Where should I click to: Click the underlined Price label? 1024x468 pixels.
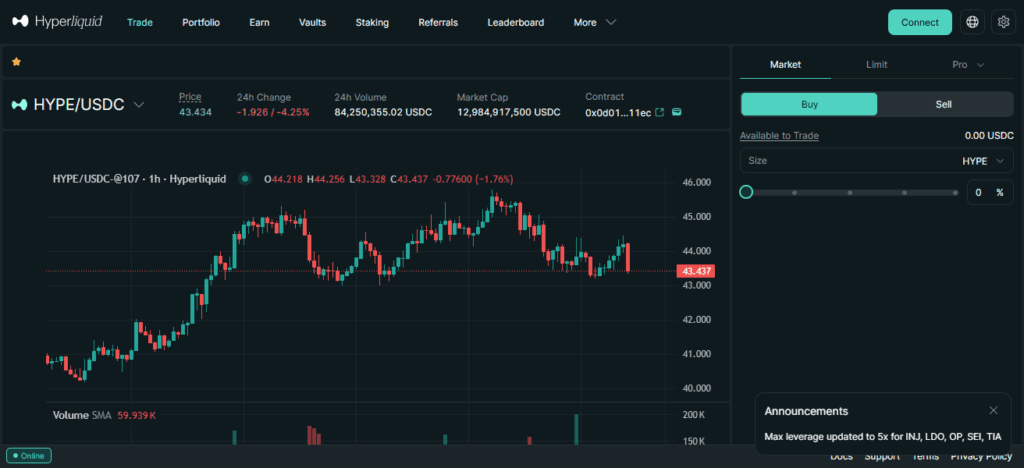(190, 97)
